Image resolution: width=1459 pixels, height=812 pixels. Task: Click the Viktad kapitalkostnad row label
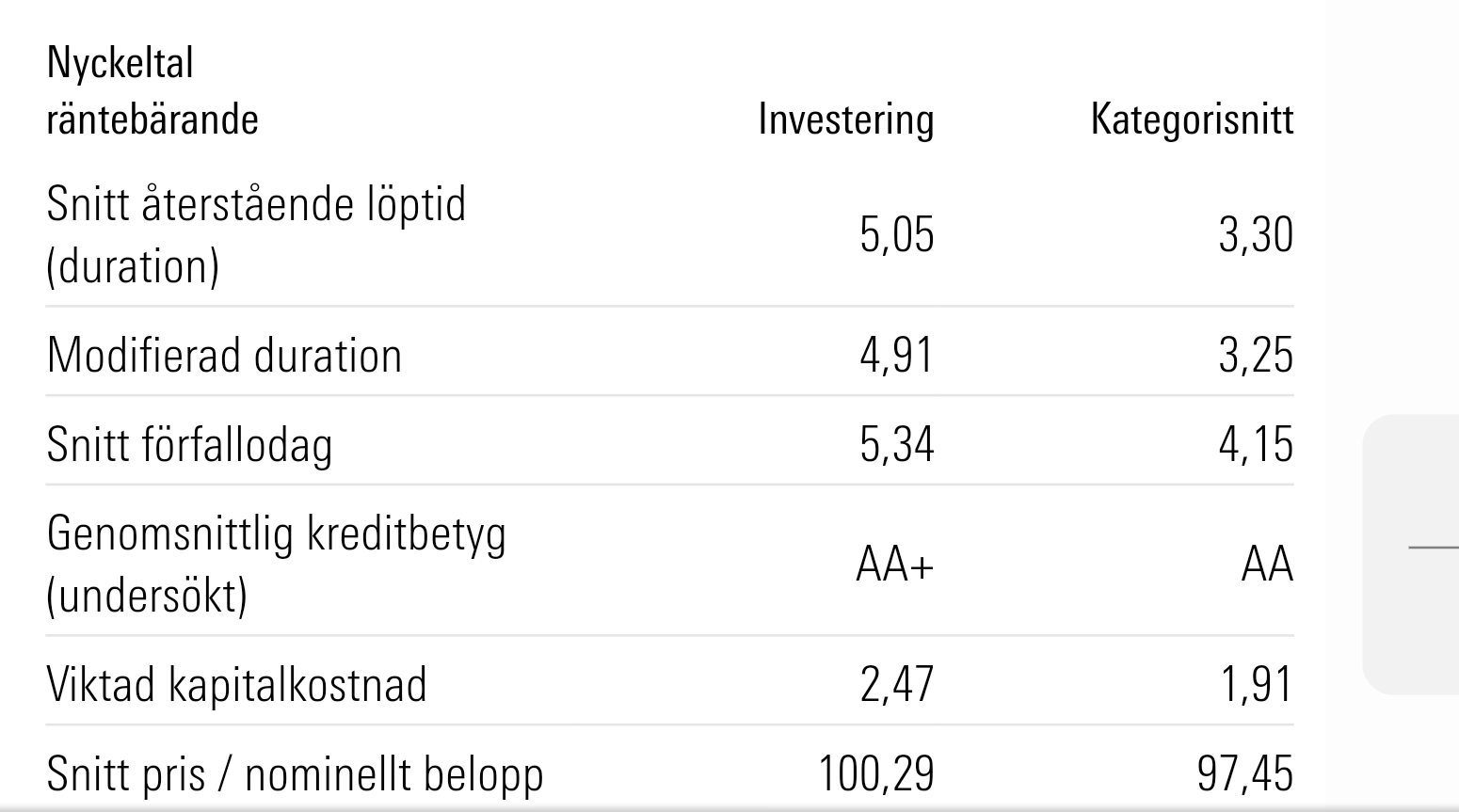click(x=236, y=684)
